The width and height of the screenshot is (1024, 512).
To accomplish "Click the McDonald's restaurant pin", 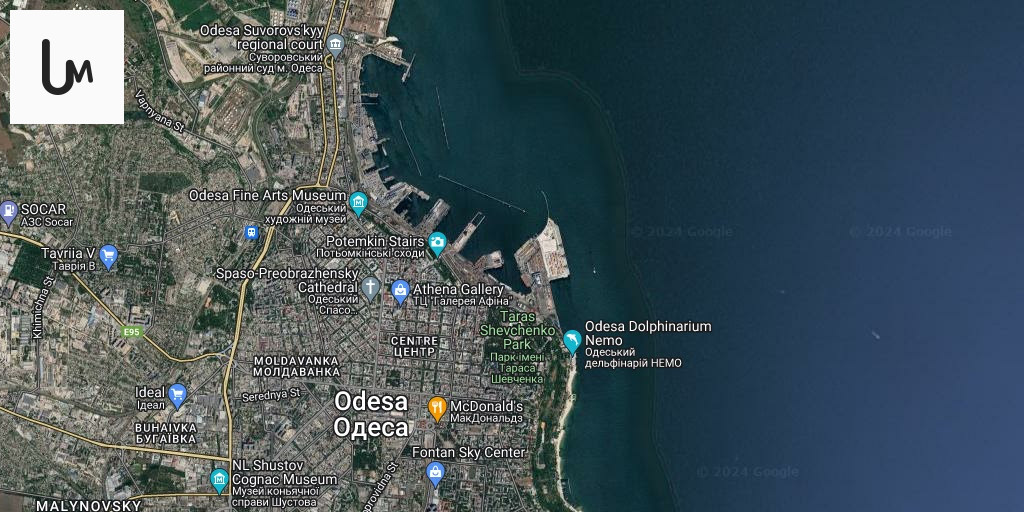I will [x=437, y=409].
